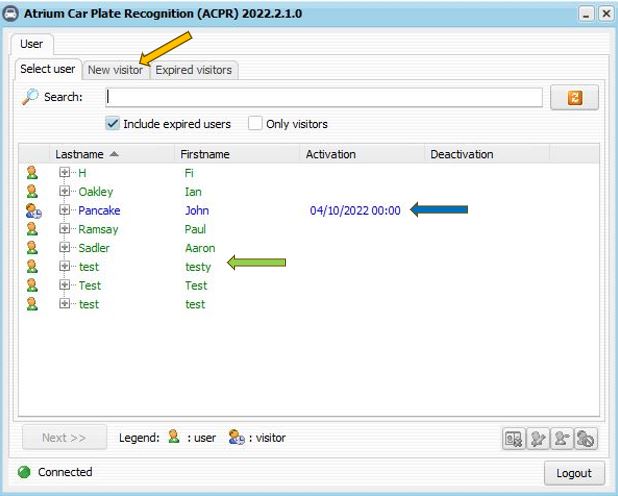
Task: Click the car icon in title bar
Action: click(x=10, y=13)
